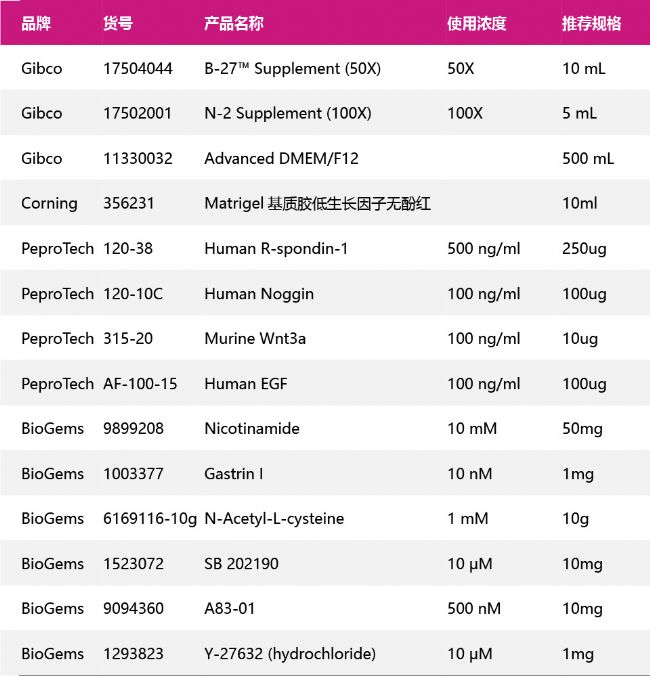This screenshot has height=676, width=650.
Task: Click the SB 202190 product cell
Action: pyautogui.click(x=241, y=564)
